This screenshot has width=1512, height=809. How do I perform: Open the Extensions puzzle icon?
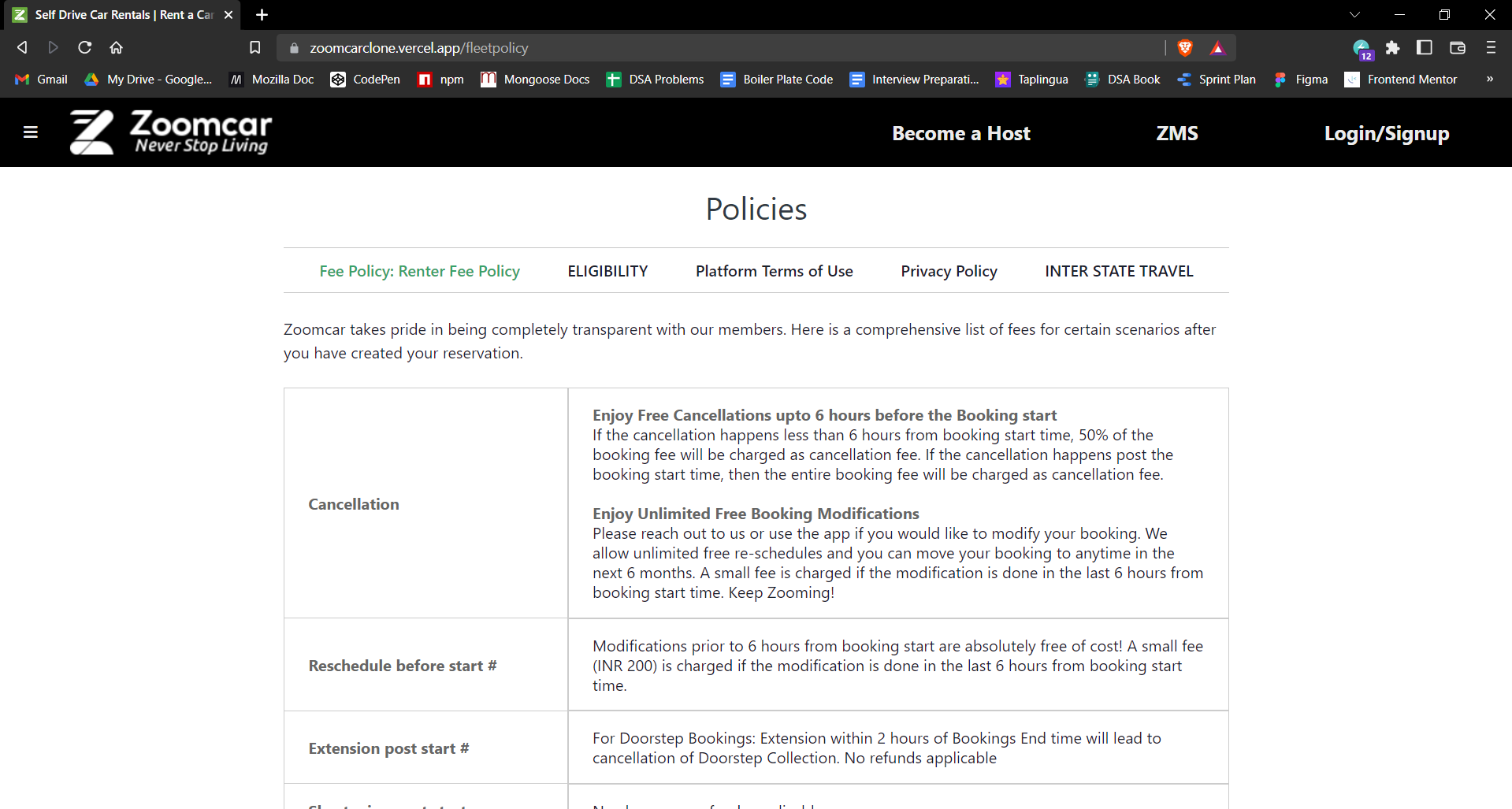click(x=1392, y=47)
